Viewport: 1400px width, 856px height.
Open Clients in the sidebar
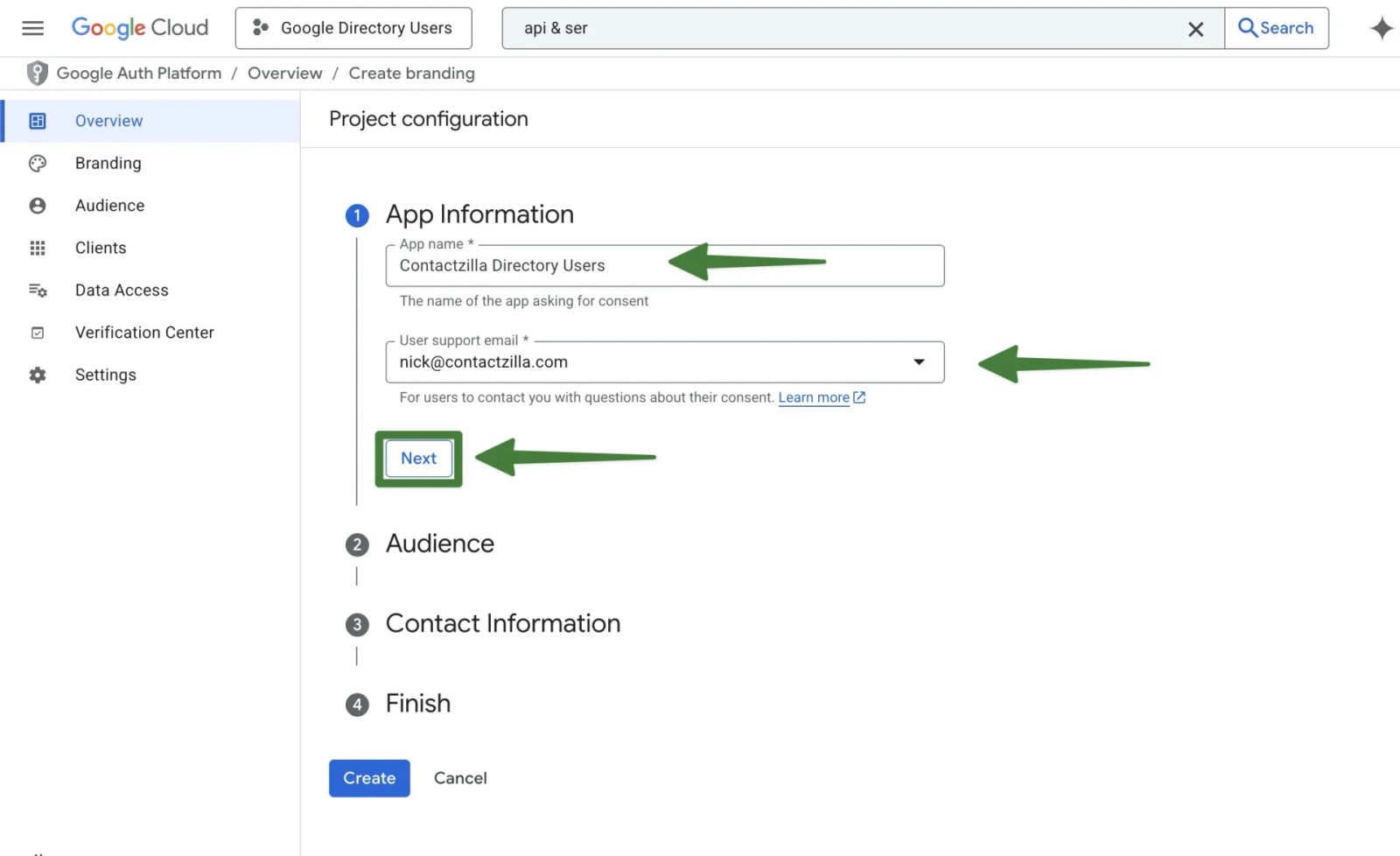[150, 248]
